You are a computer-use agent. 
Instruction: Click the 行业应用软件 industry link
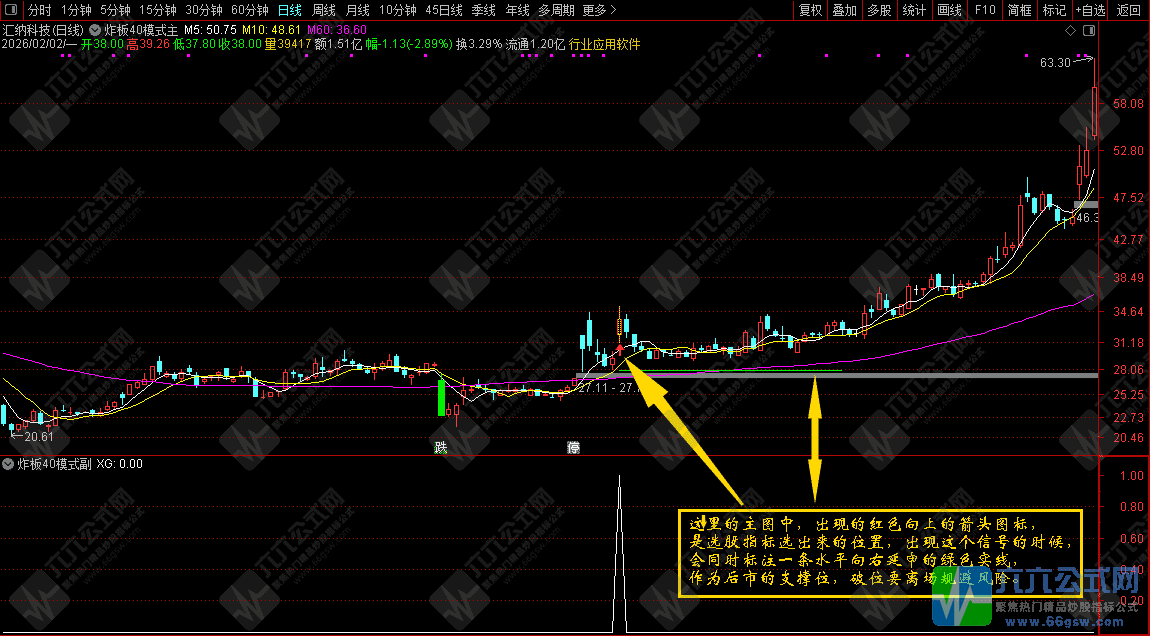(x=604, y=45)
